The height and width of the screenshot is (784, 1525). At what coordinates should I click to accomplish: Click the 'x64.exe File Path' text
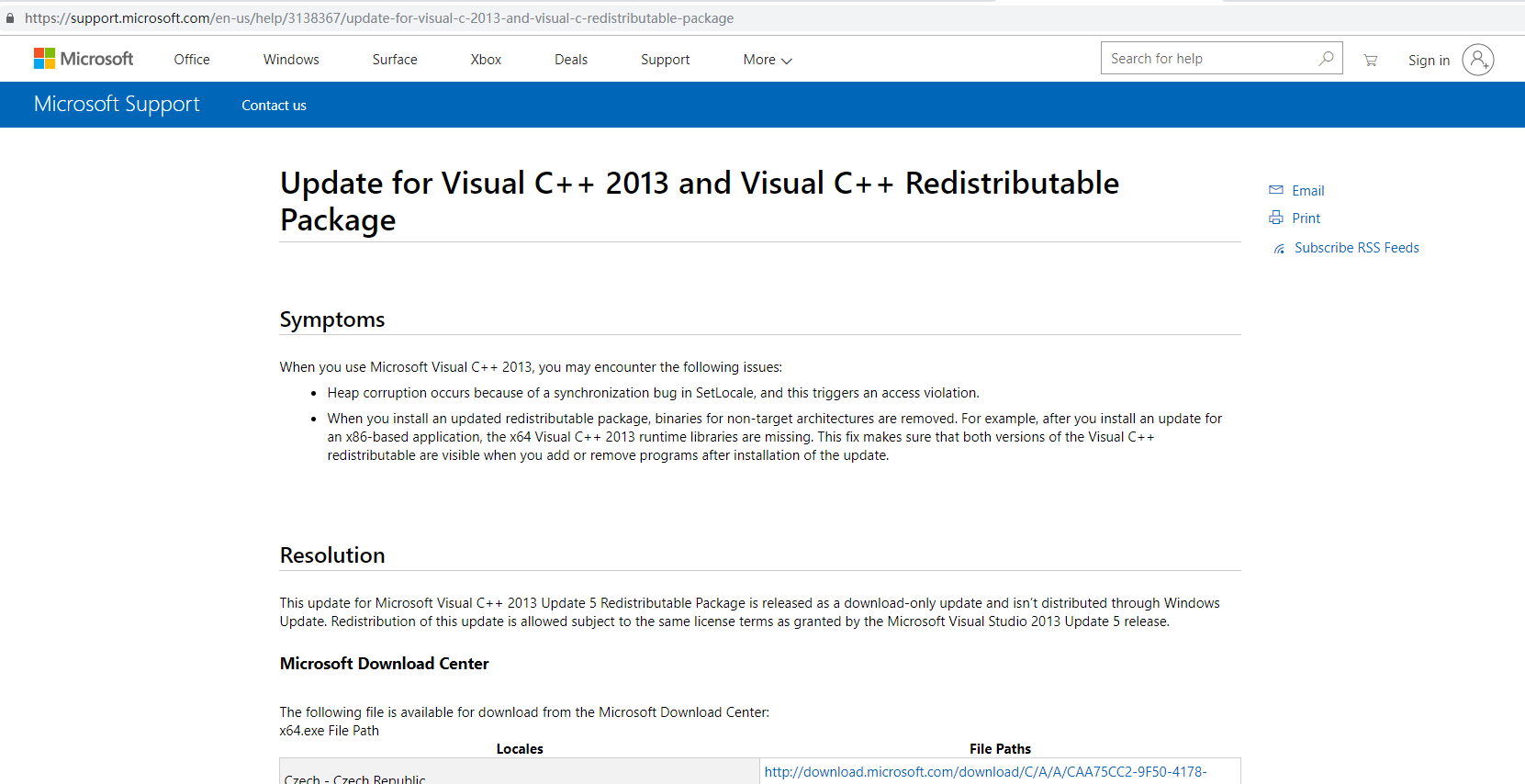(x=330, y=731)
